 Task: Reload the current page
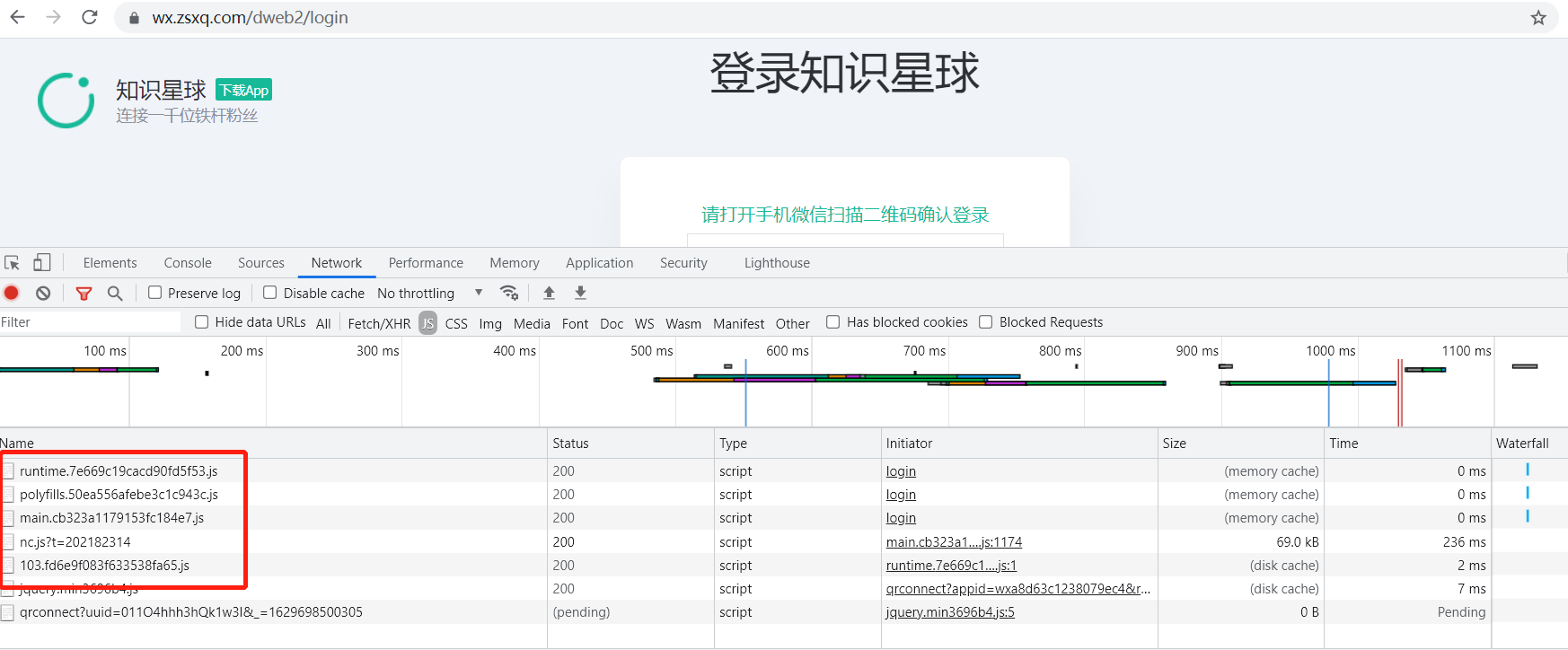89,17
